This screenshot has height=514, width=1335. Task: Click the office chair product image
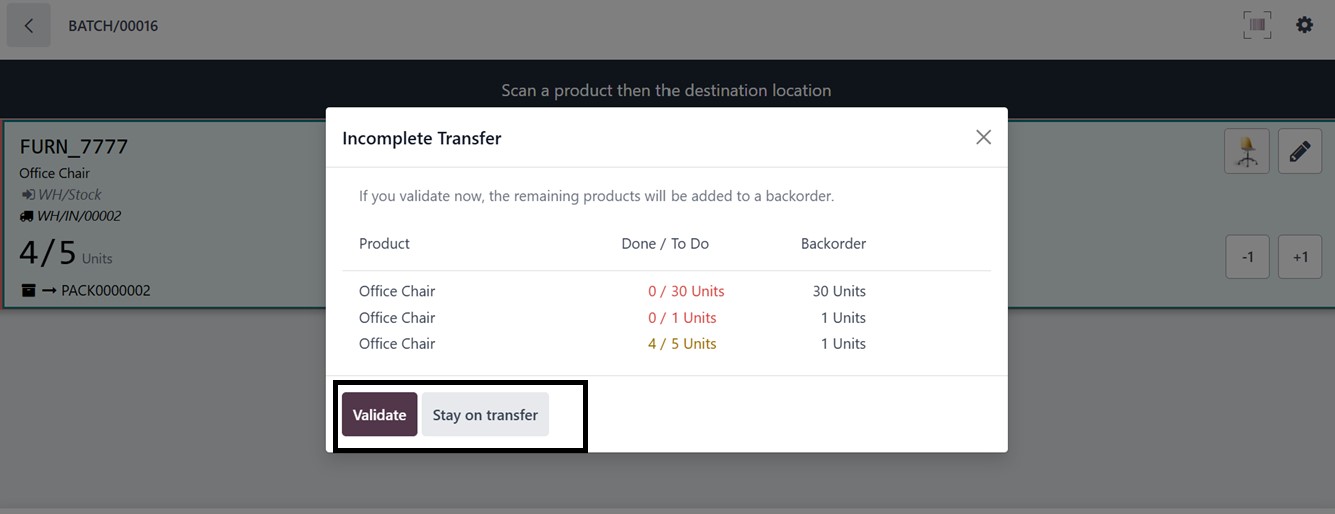pos(1247,152)
